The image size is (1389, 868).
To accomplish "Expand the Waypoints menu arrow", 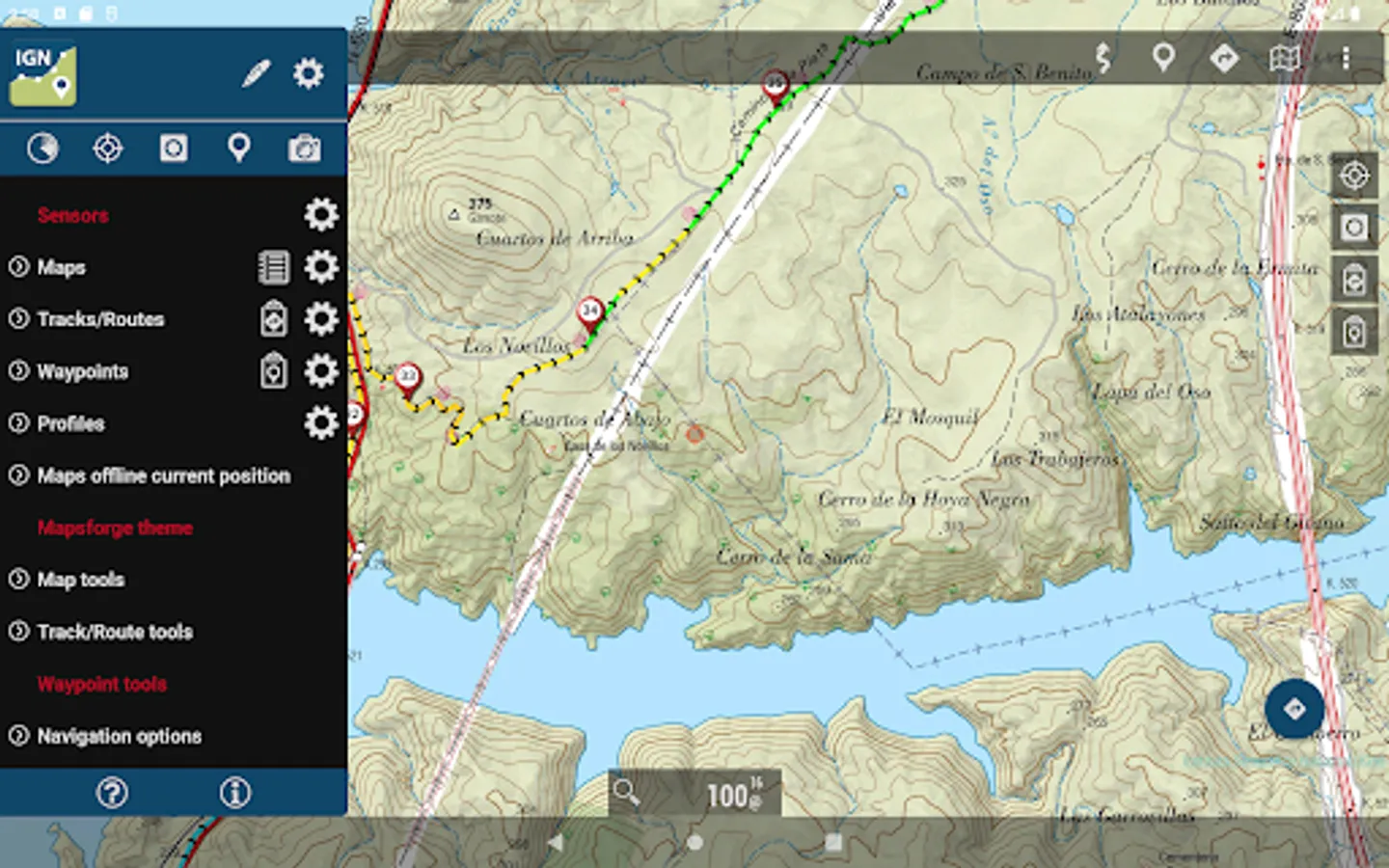I will pyautogui.click(x=18, y=370).
